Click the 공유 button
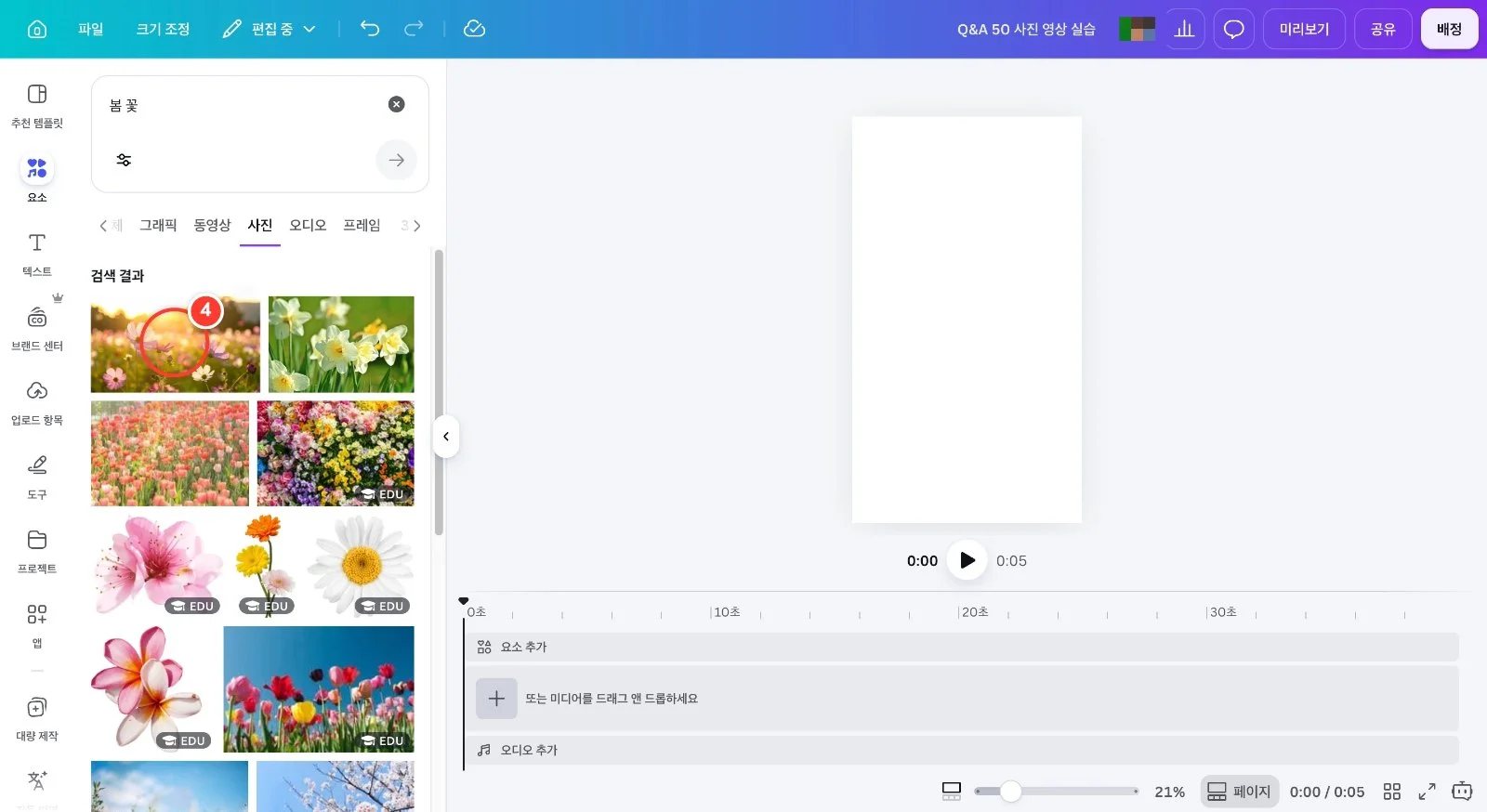The width and height of the screenshot is (1487, 812). (x=1383, y=29)
